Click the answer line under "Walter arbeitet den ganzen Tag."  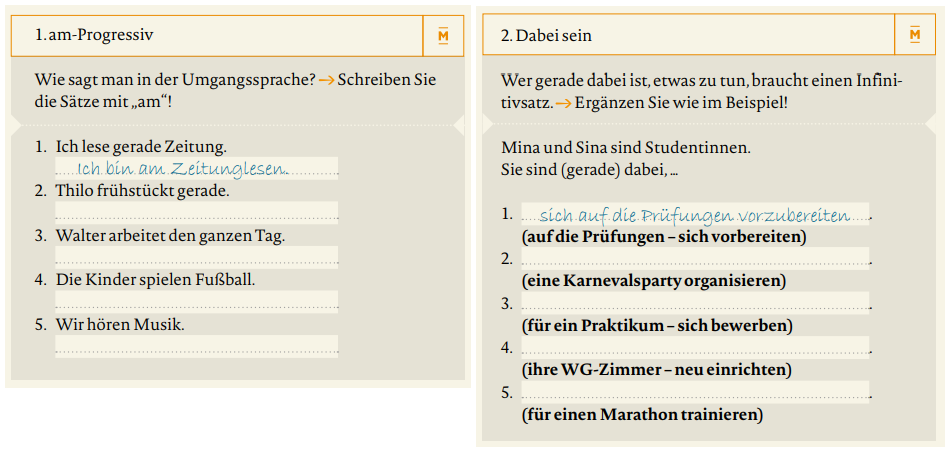pyautogui.click(x=196, y=257)
